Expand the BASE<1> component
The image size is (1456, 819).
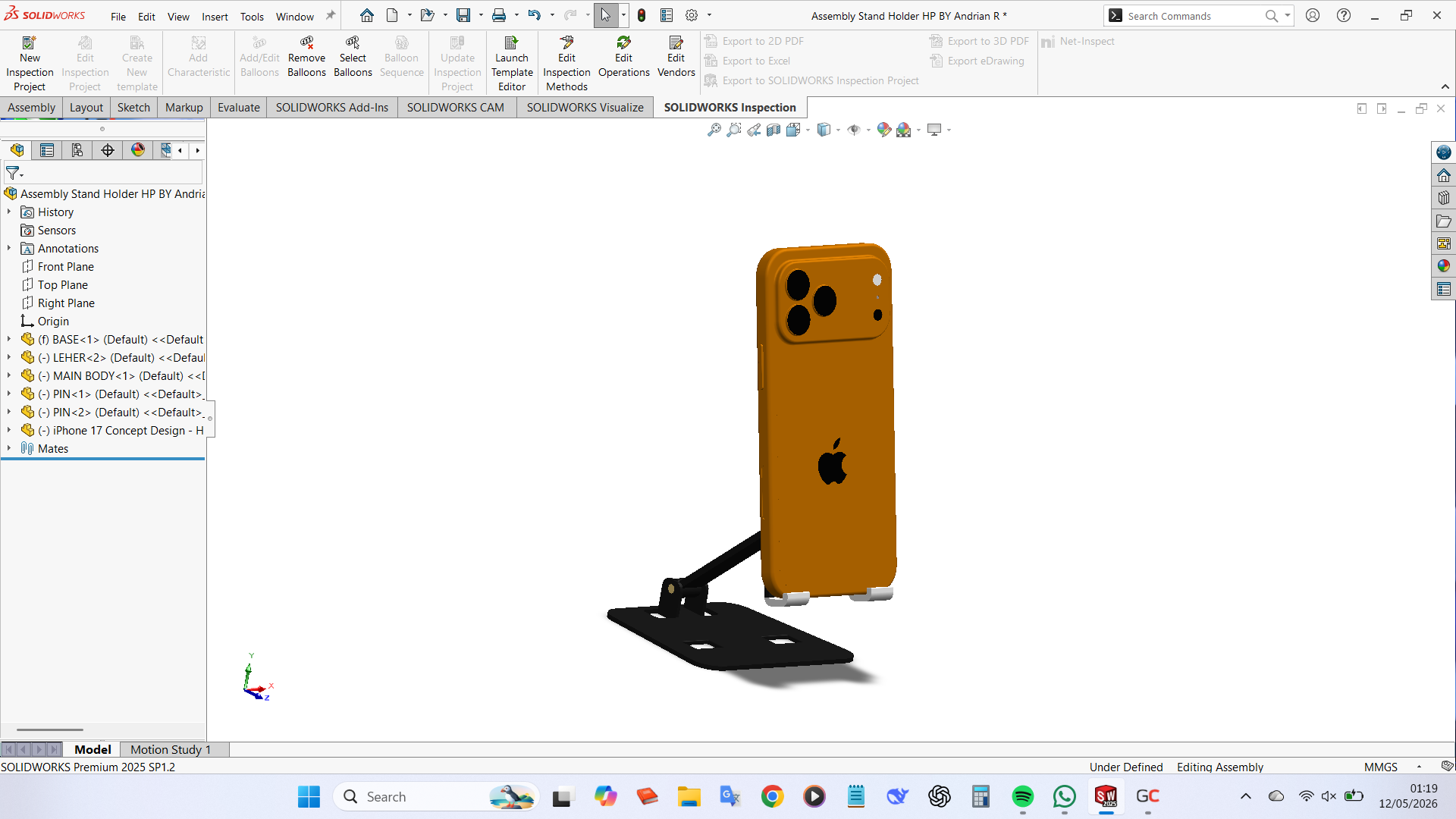9,340
